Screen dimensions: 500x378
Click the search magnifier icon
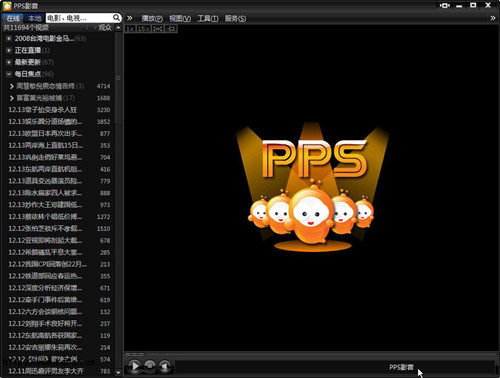[116, 18]
